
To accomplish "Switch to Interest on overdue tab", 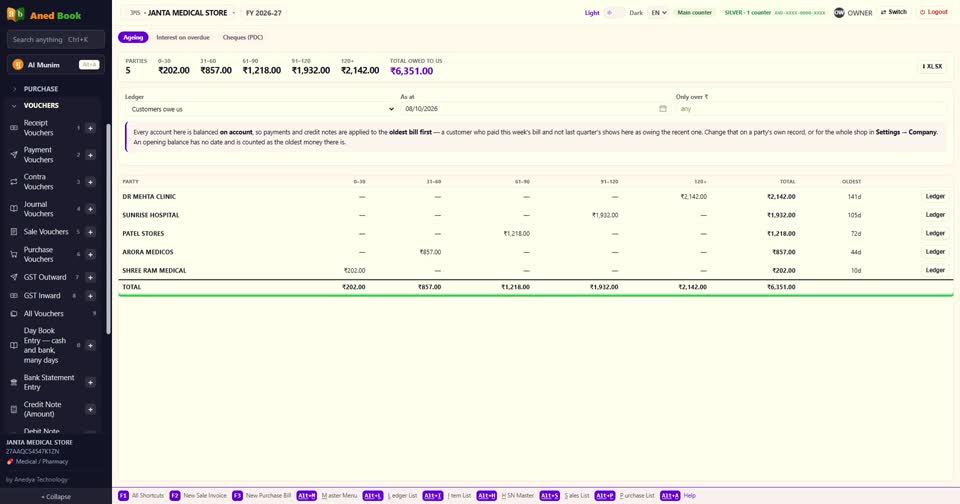I will click(182, 37).
